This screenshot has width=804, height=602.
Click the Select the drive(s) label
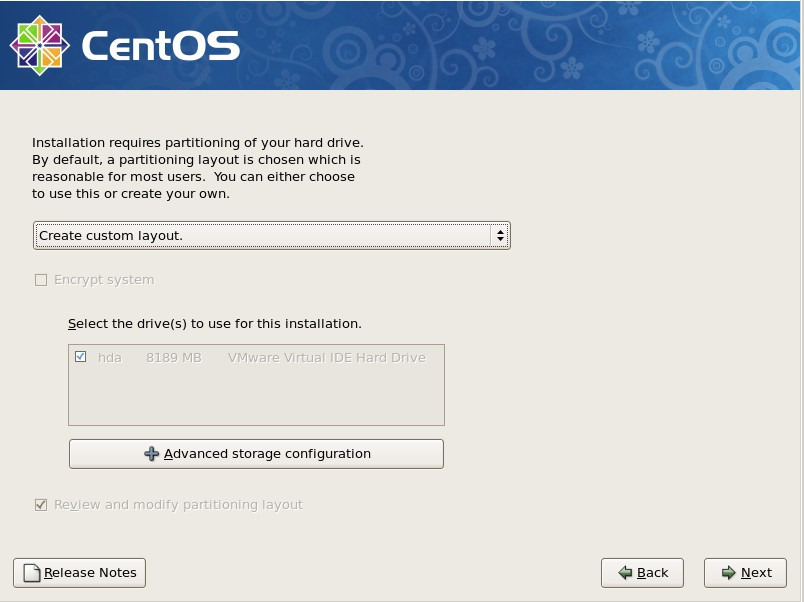point(214,324)
